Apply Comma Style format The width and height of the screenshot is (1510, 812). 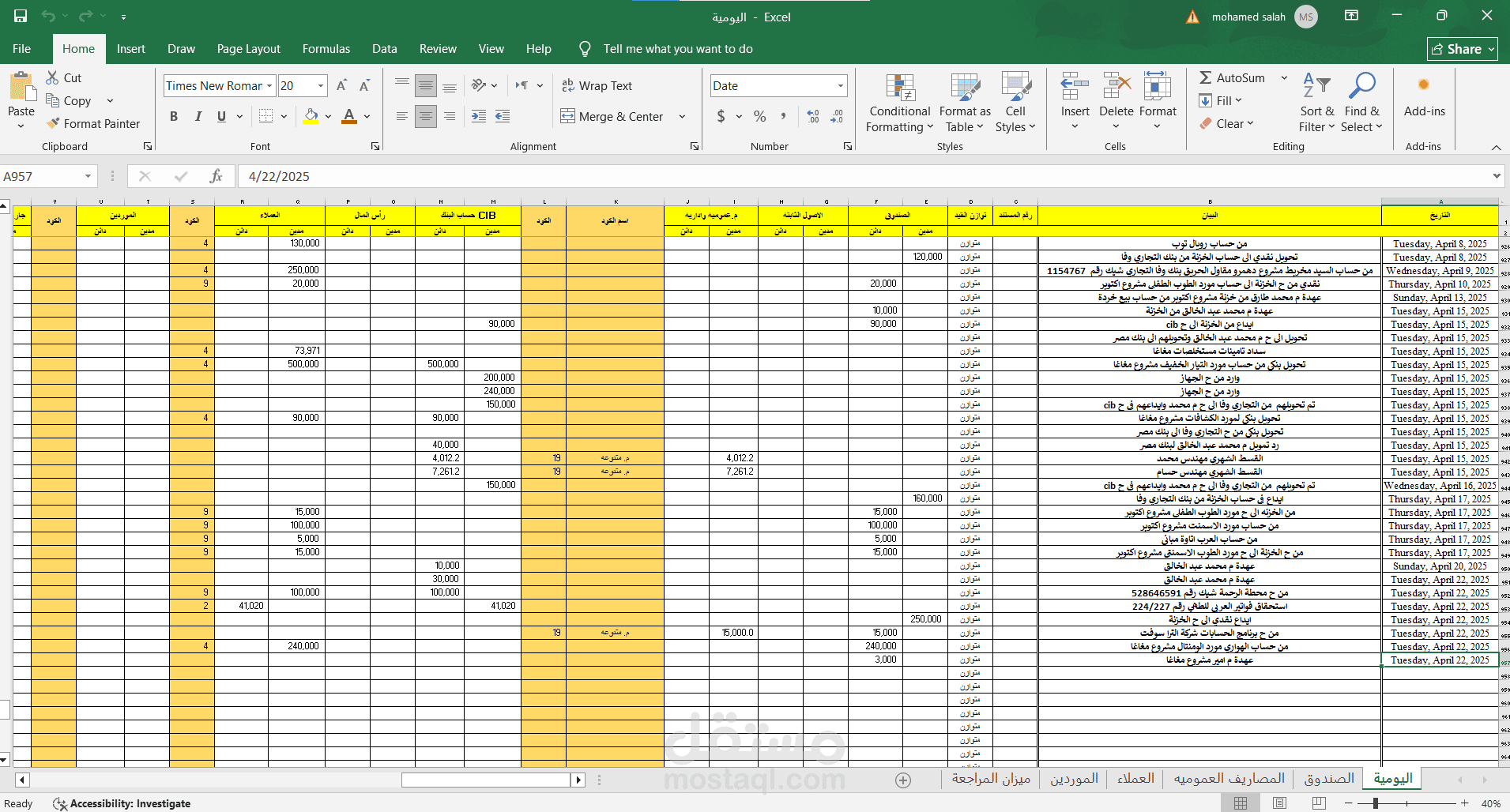[783, 116]
